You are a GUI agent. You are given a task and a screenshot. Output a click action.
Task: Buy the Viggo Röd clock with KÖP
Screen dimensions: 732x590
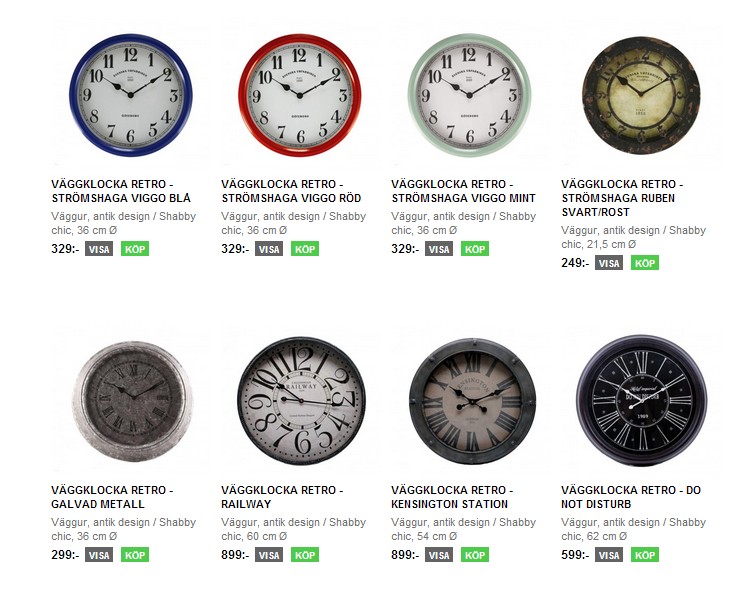tap(305, 249)
